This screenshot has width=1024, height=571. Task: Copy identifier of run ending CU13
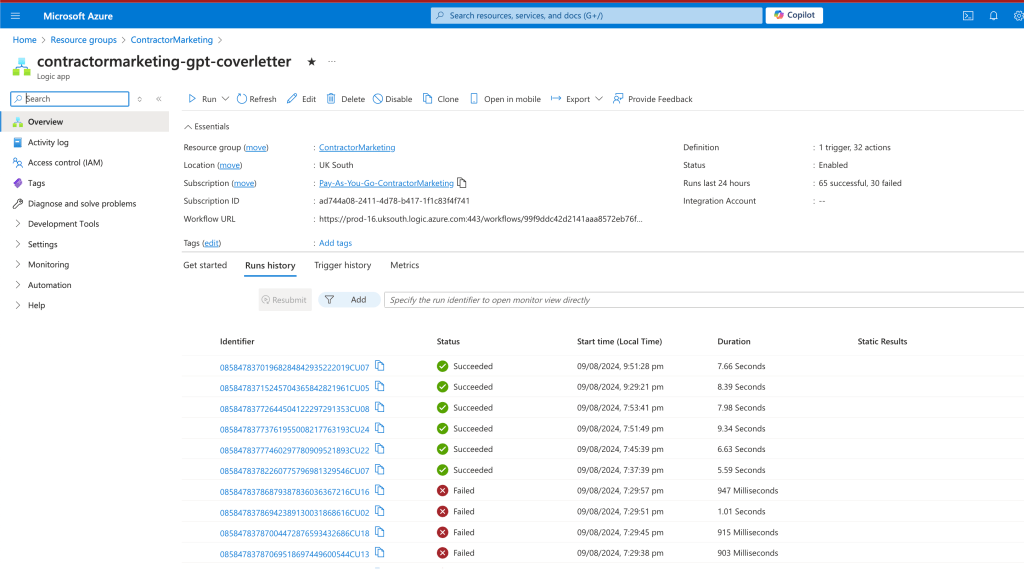(x=380, y=553)
